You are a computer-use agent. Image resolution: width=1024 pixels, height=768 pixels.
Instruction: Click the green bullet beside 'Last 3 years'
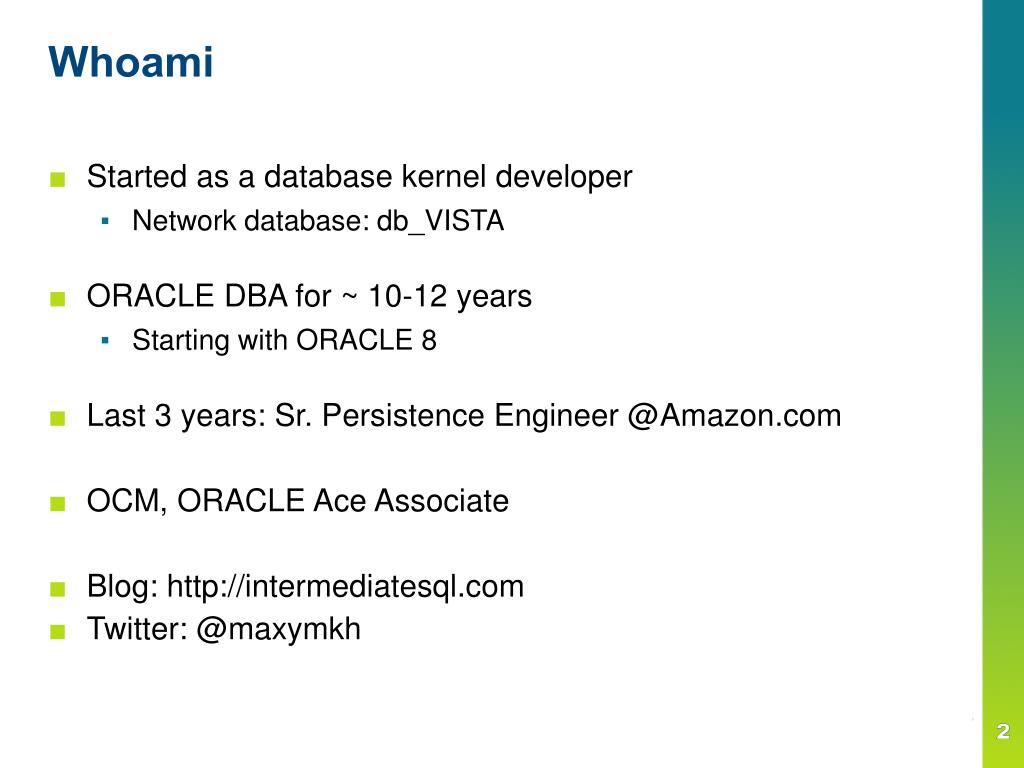[x=57, y=418]
